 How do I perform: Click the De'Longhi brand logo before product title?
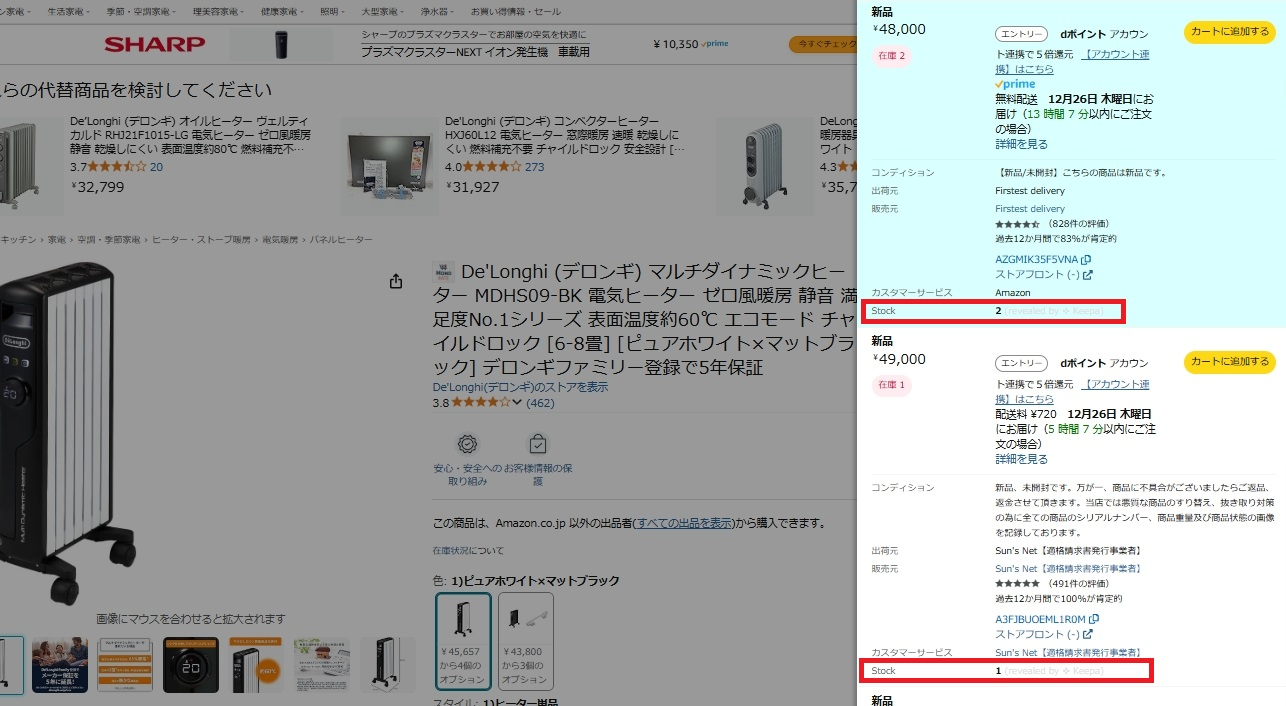(x=443, y=272)
